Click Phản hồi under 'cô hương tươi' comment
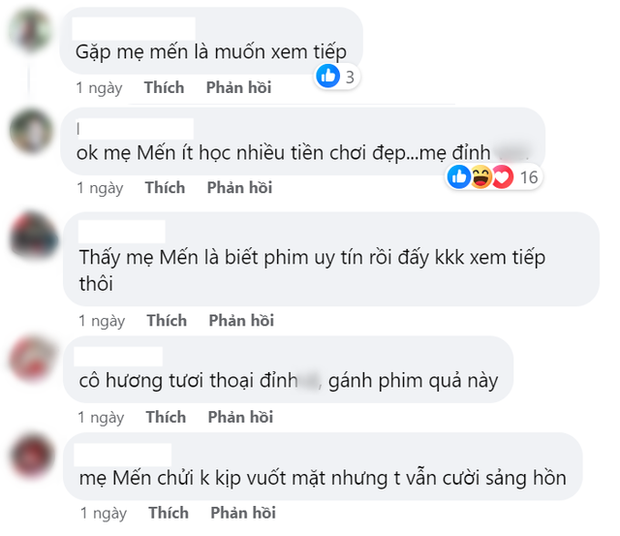The width and height of the screenshot is (620, 536). (x=241, y=417)
